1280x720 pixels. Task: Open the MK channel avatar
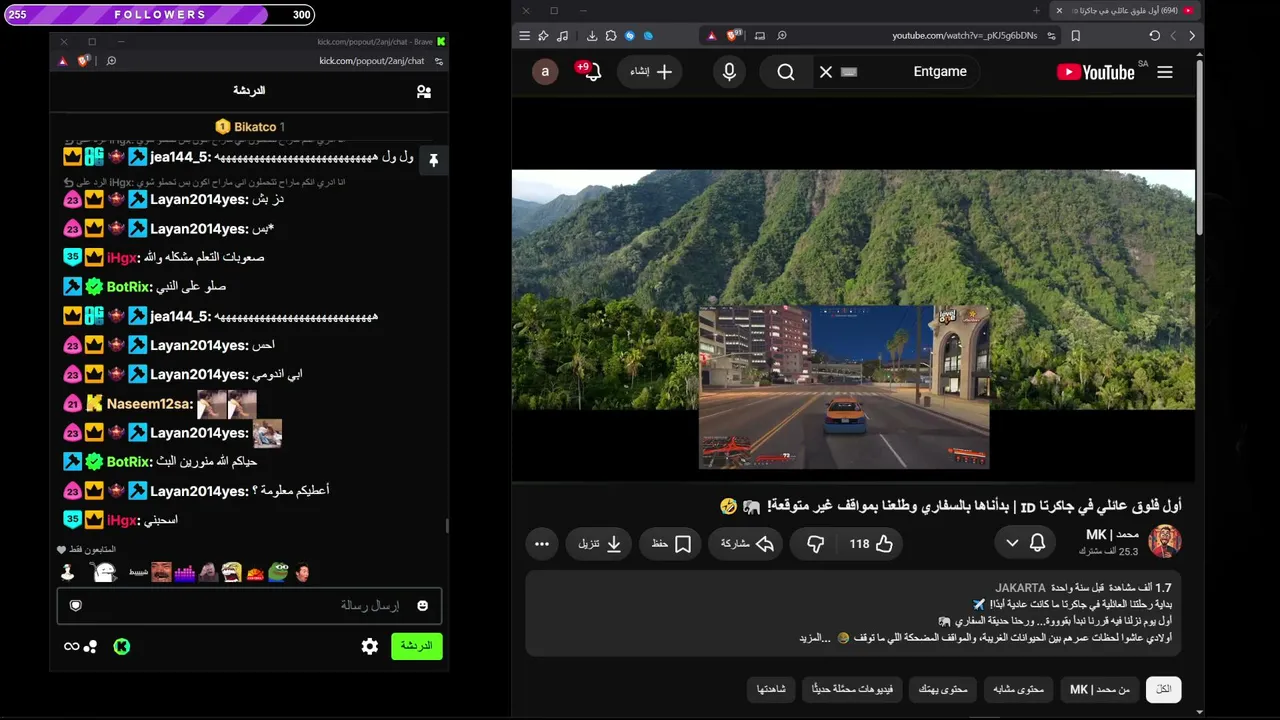1164,542
